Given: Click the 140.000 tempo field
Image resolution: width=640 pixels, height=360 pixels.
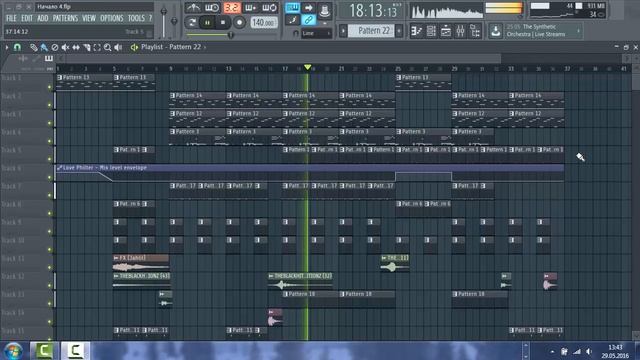Looking at the screenshot, I should pos(263,22).
